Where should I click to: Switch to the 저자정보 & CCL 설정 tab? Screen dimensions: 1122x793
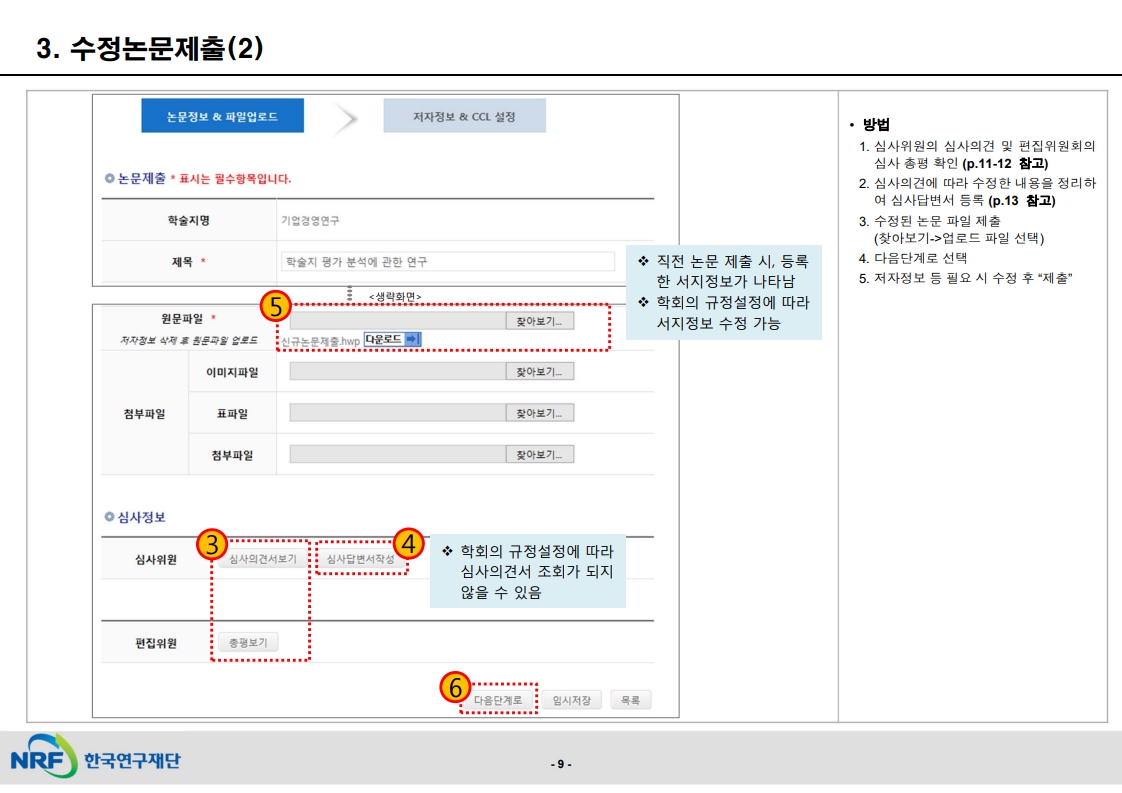464,116
